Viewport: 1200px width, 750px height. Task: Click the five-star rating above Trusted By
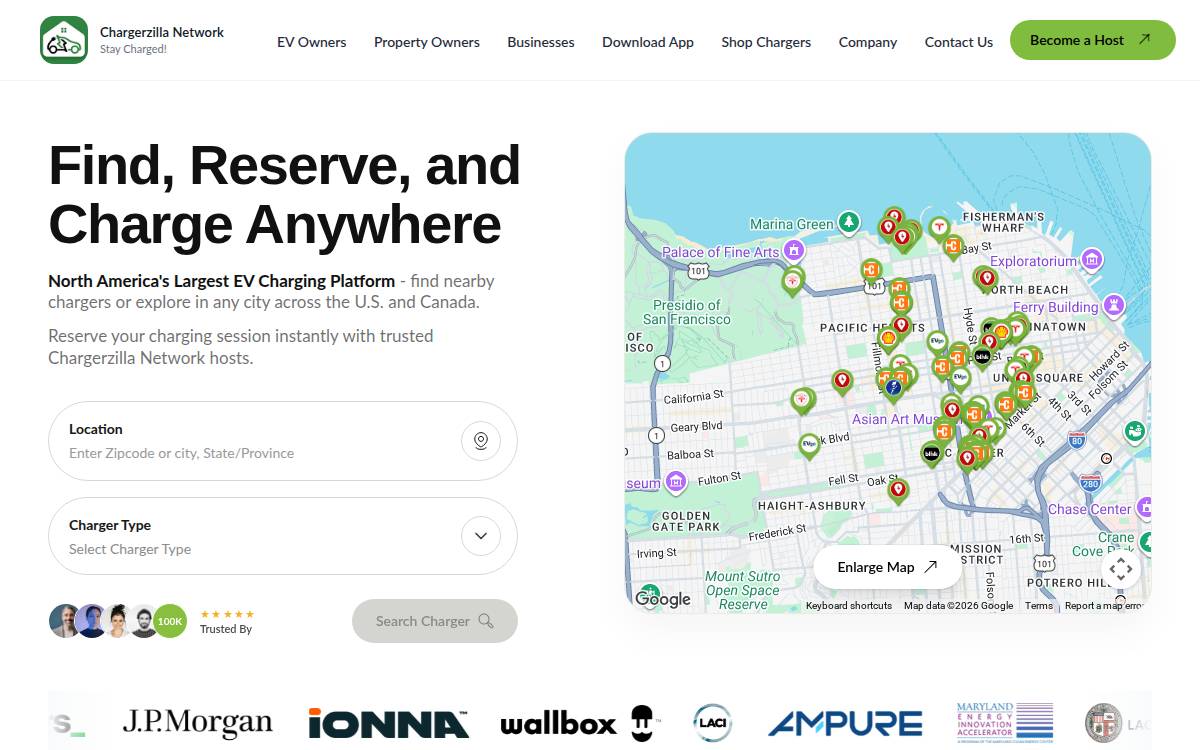227,614
